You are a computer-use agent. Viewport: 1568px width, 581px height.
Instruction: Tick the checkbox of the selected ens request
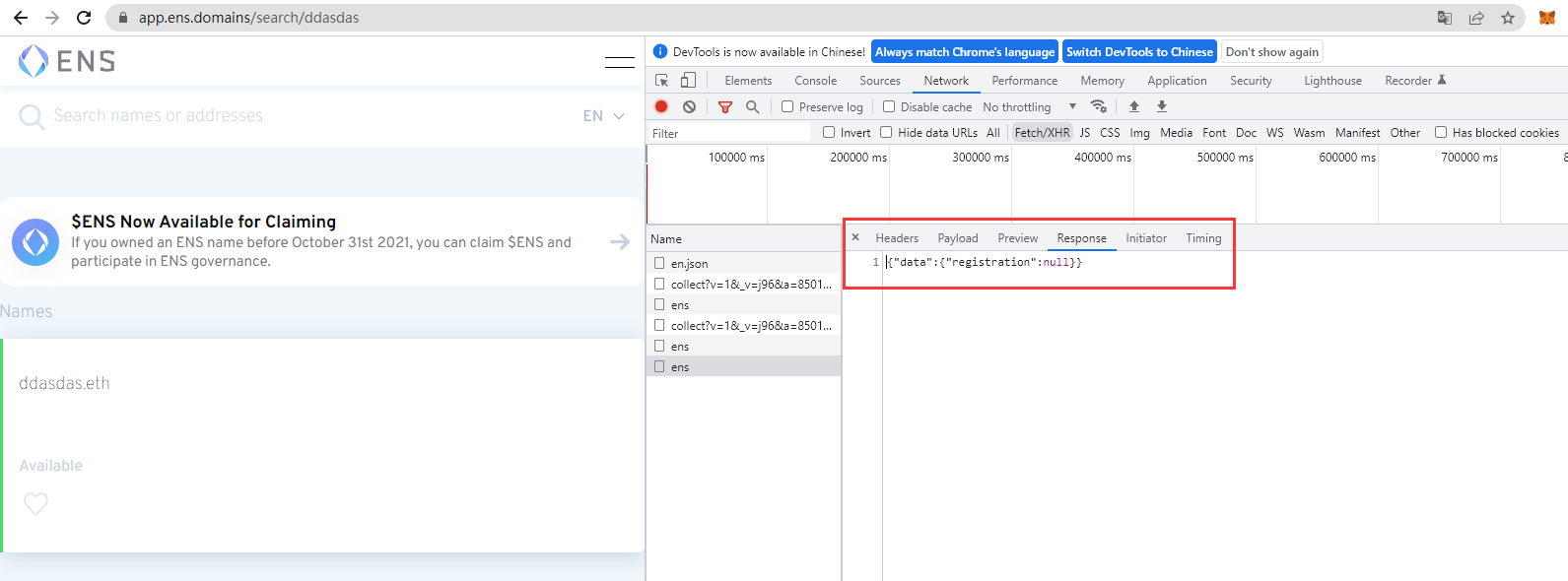(659, 366)
